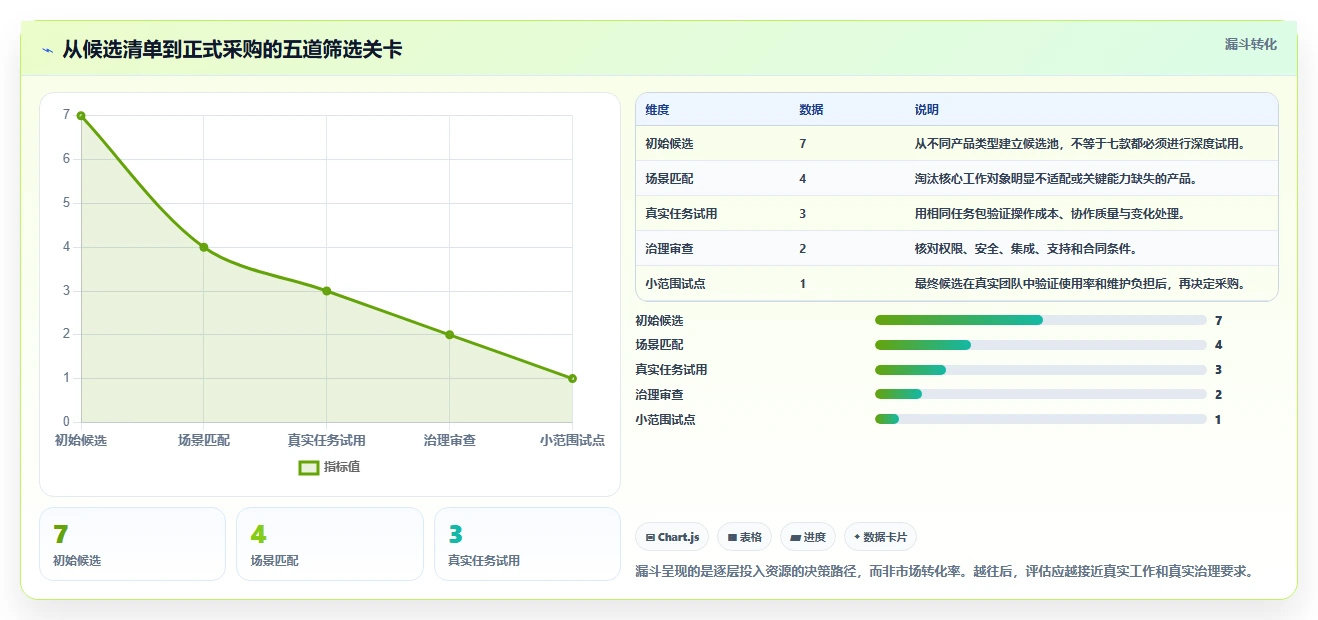
Task: Click the footer note starting 漏斗呈现的是
Action: coord(945,572)
